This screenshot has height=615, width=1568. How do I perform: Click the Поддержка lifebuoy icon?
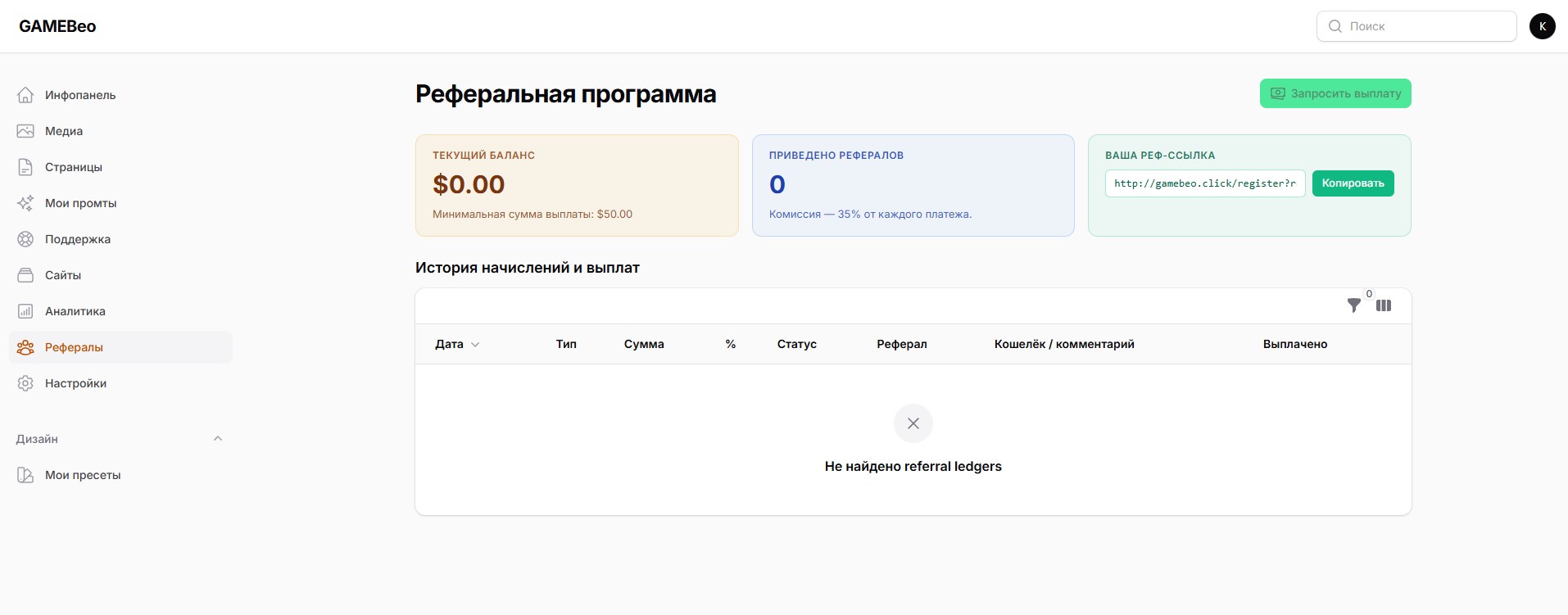coord(25,239)
